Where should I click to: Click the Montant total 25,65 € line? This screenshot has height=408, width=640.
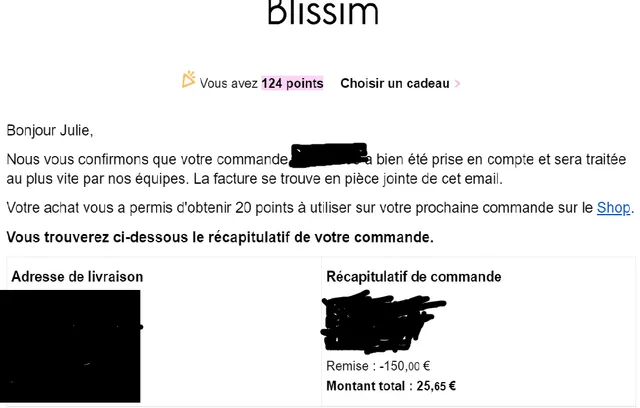point(391,385)
